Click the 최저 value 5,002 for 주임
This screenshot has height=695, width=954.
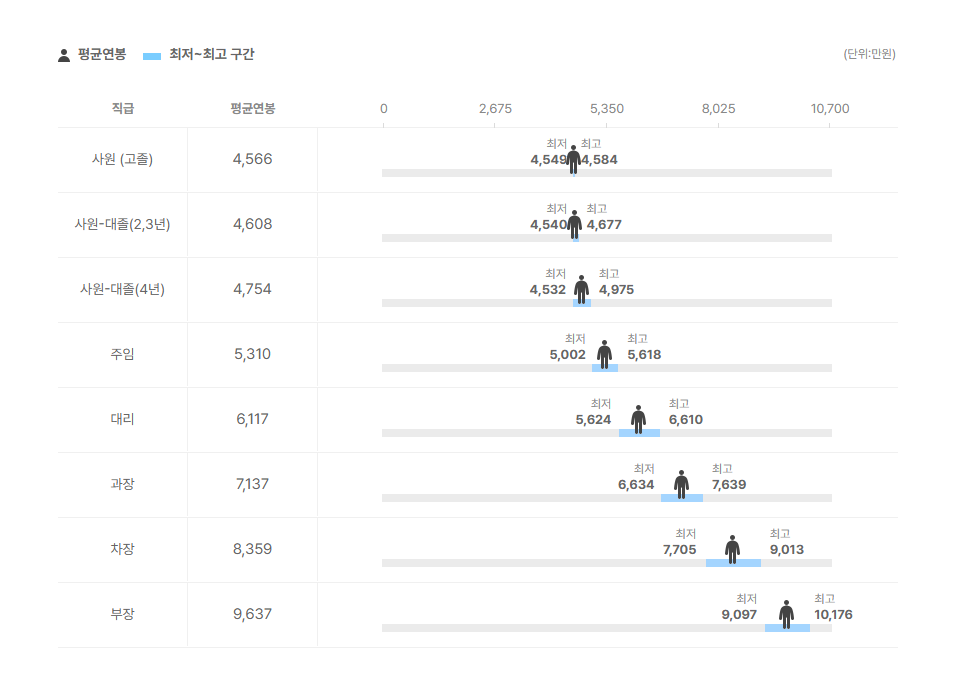tap(568, 355)
